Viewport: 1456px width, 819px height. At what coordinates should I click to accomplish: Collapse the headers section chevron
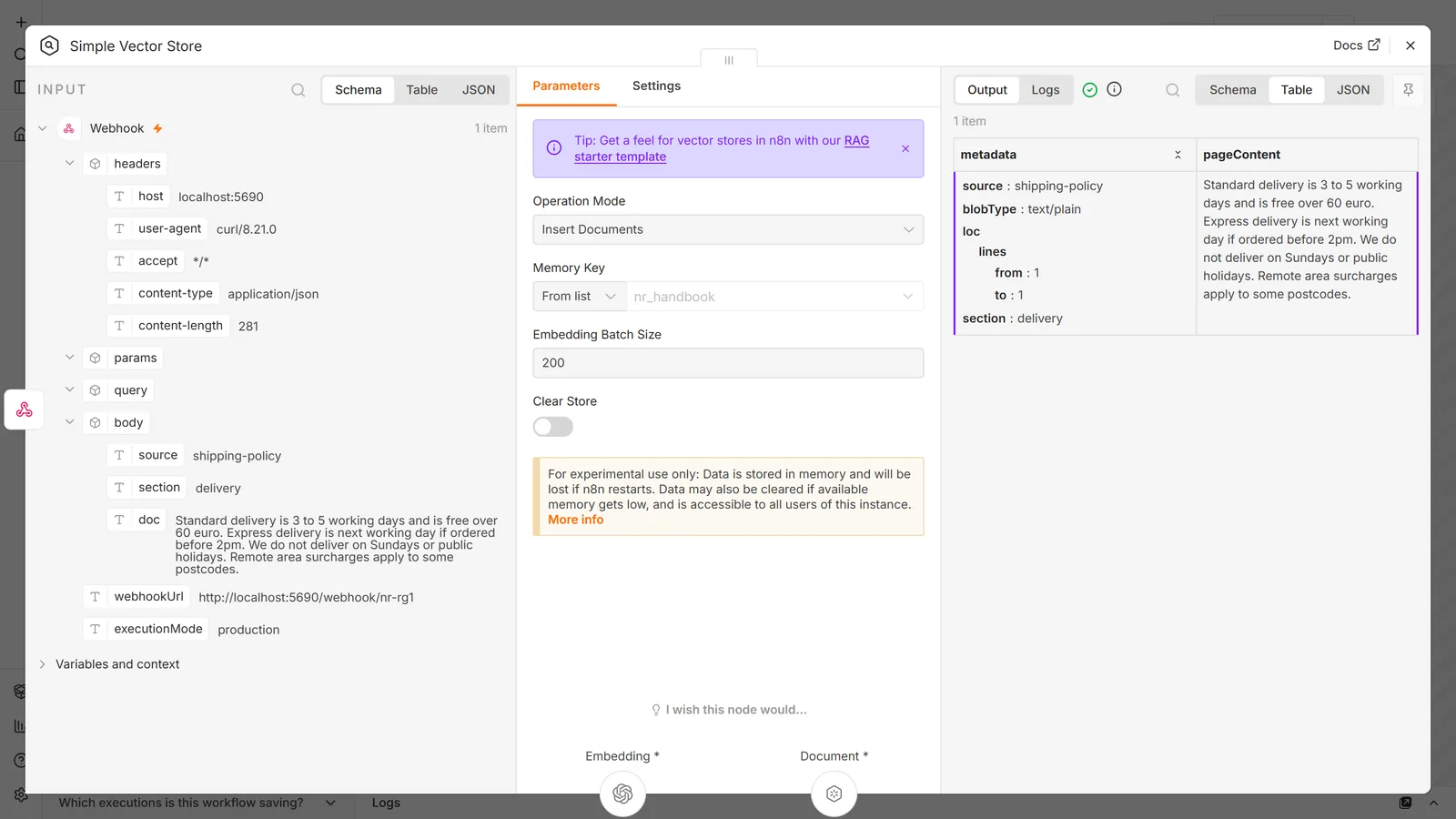pos(69,164)
